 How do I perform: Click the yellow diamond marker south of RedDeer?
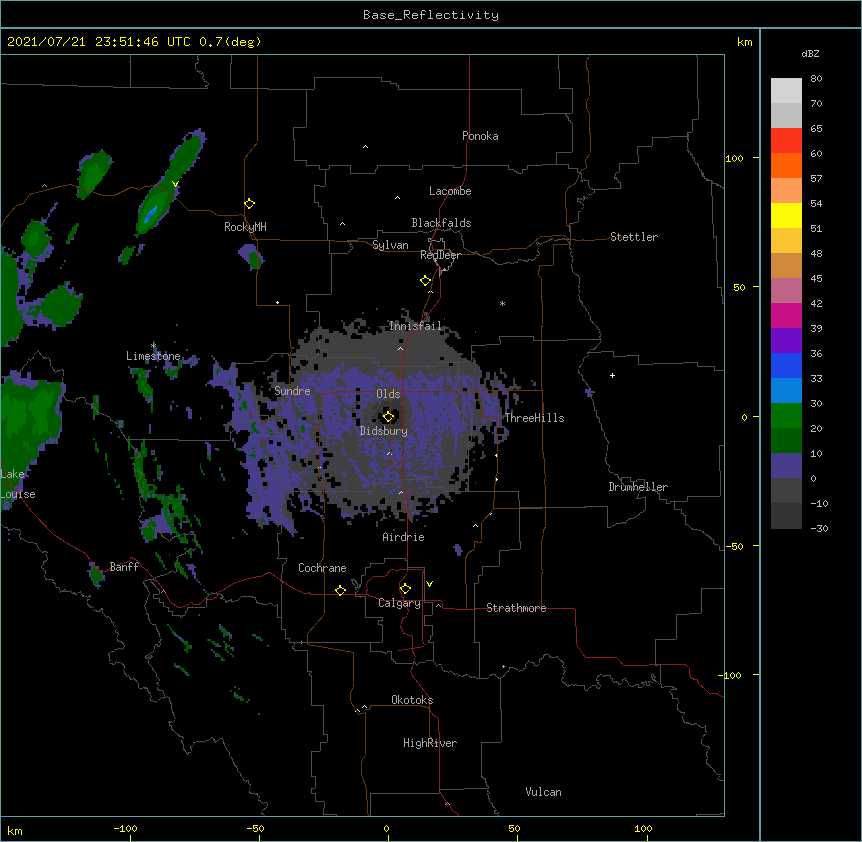[x=426, y=281]
